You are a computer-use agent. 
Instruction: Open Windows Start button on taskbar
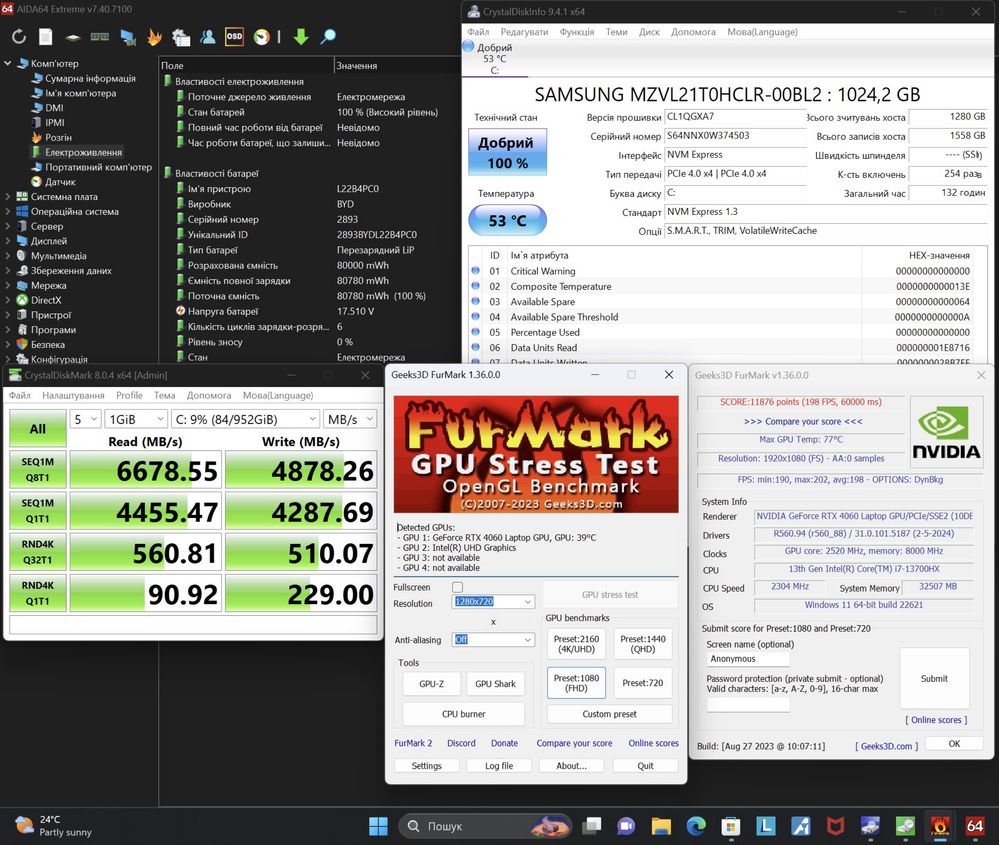pyautogui.click(x=378, y=826)
